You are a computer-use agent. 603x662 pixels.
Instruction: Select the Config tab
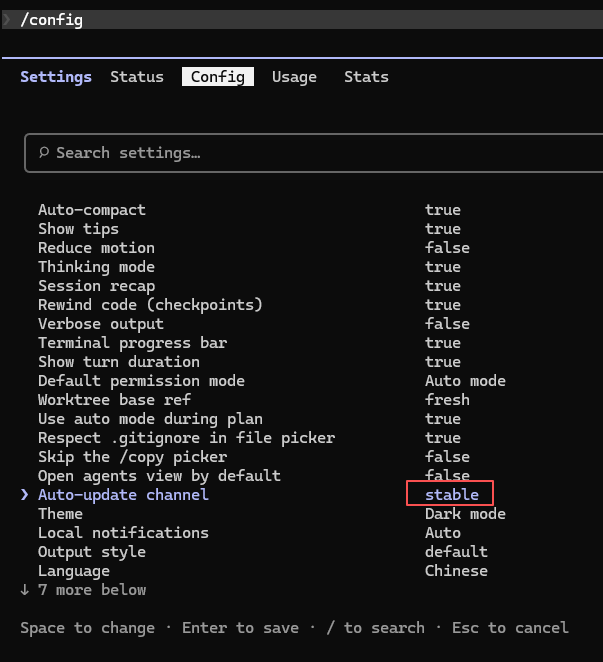point(217,77)
